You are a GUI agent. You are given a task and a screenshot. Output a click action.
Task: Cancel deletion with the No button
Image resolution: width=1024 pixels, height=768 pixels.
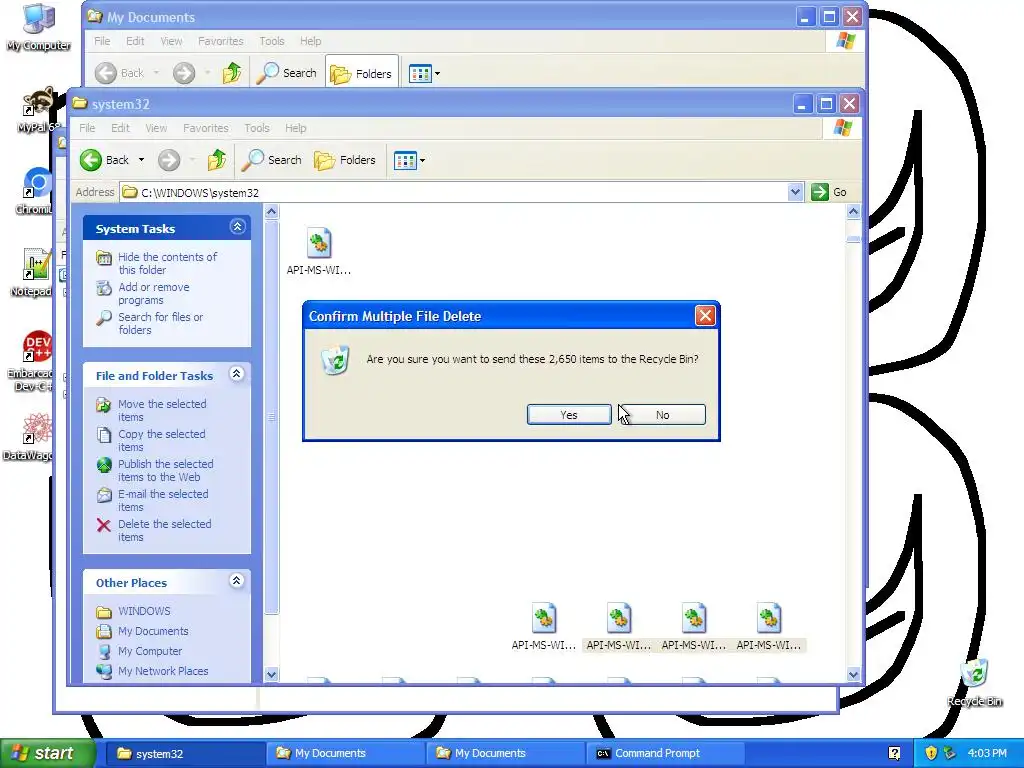(x=662, y=415)
